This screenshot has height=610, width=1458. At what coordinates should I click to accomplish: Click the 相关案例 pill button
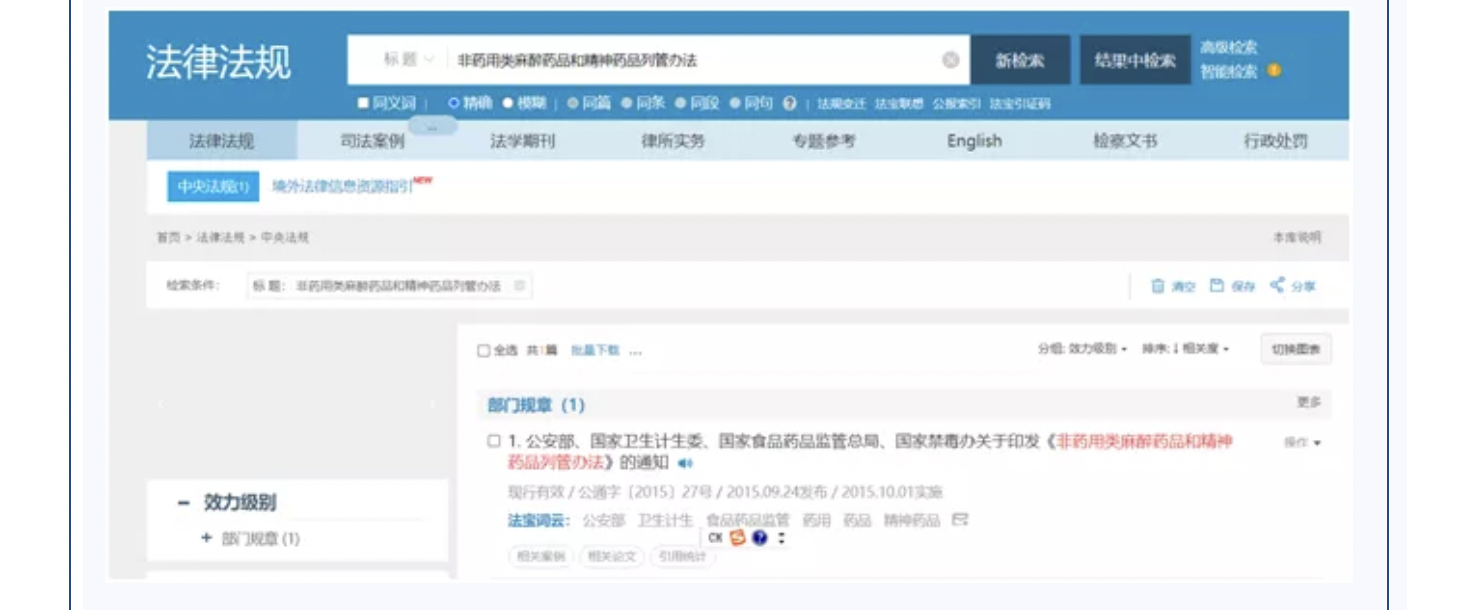click(541, 556)
